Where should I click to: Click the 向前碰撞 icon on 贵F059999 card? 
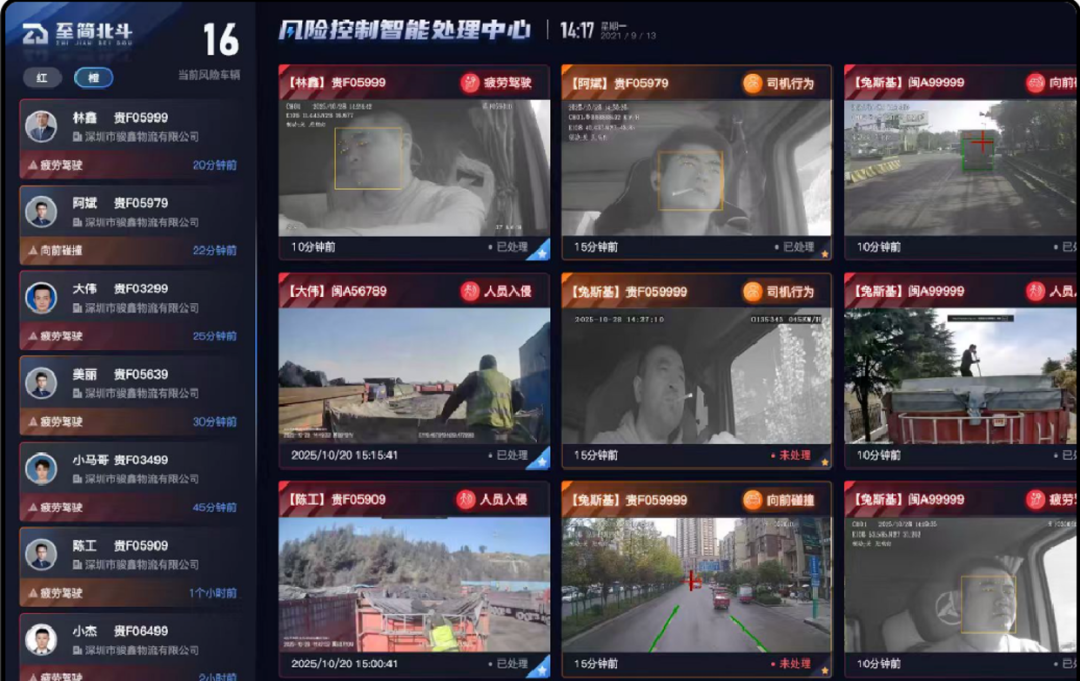pos(752,499)
